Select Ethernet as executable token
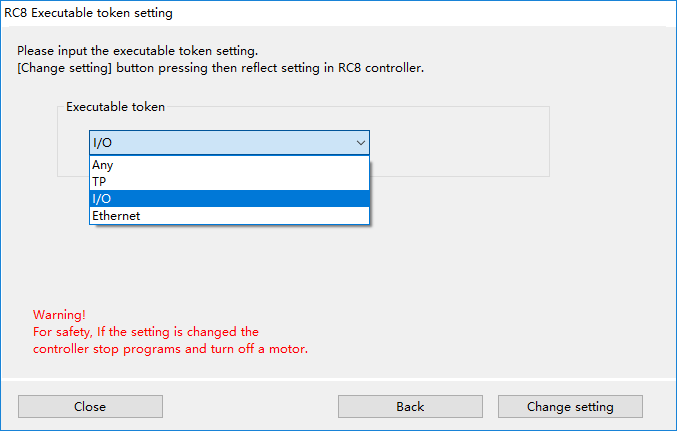Image resolution: width=677 pixels, height=431 pixels. coord(229,216)
